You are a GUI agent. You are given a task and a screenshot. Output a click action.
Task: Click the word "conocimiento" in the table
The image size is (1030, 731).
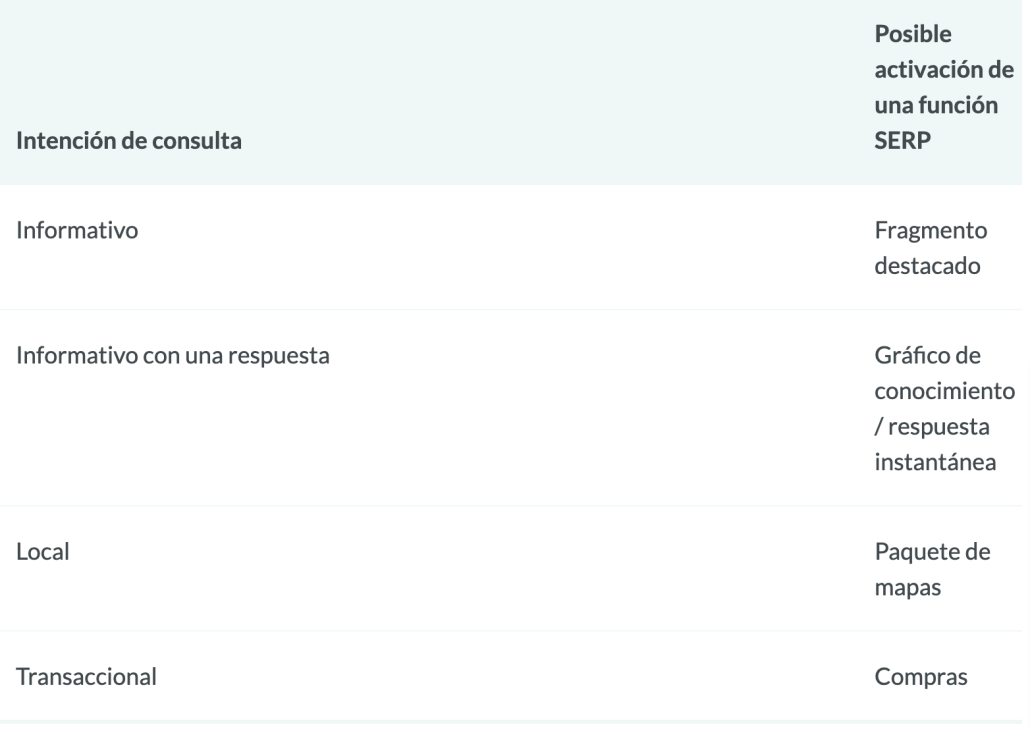point(944,390)
